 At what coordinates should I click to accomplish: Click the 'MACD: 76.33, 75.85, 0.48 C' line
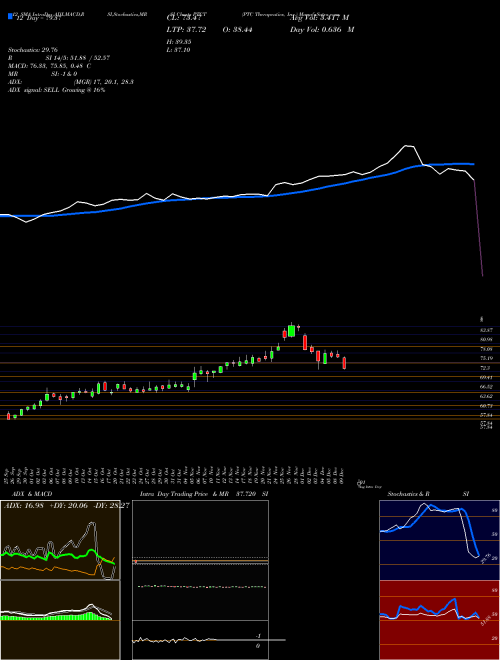click(50, 66)
